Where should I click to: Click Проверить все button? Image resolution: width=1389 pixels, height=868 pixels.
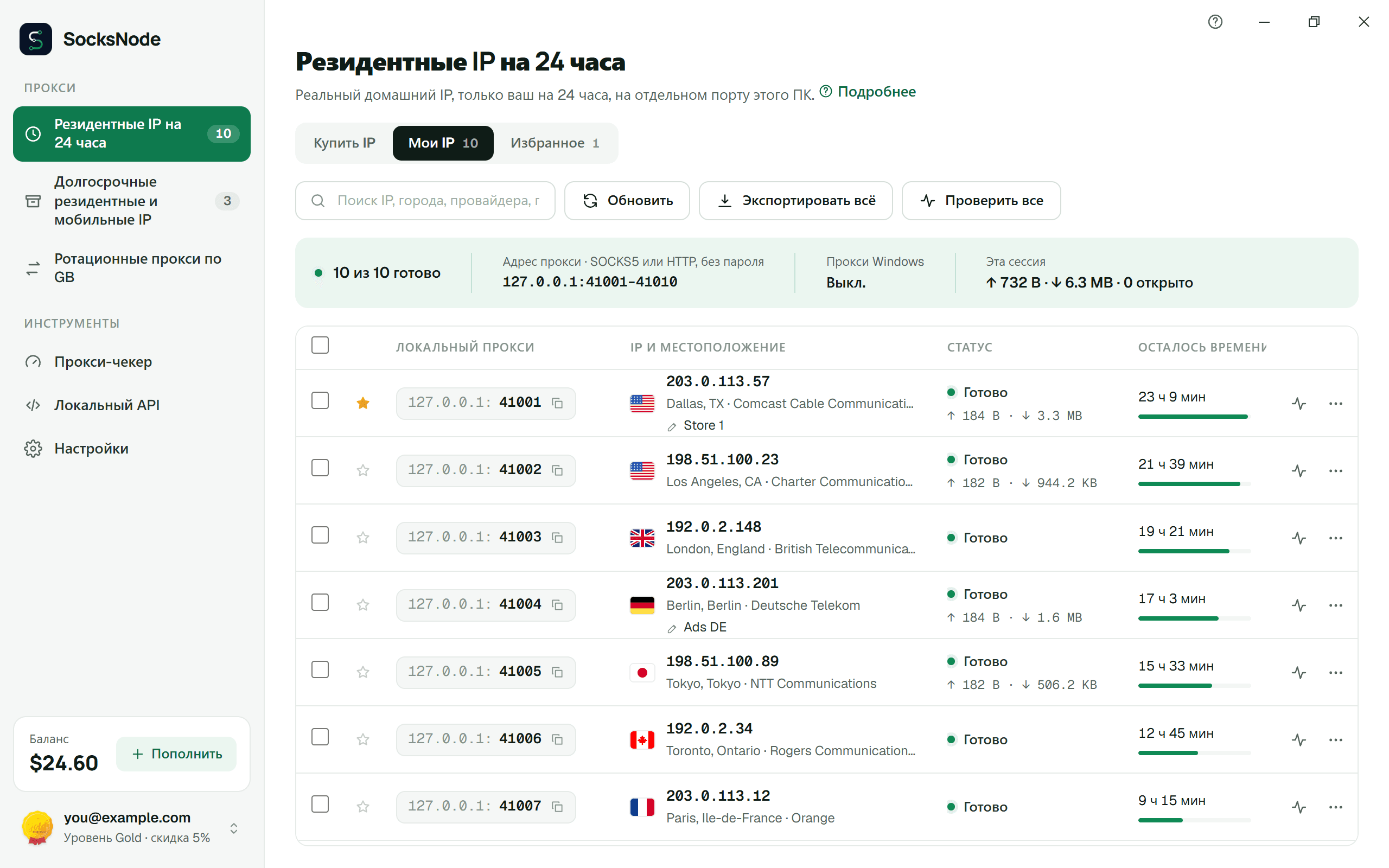click(981, 200)
